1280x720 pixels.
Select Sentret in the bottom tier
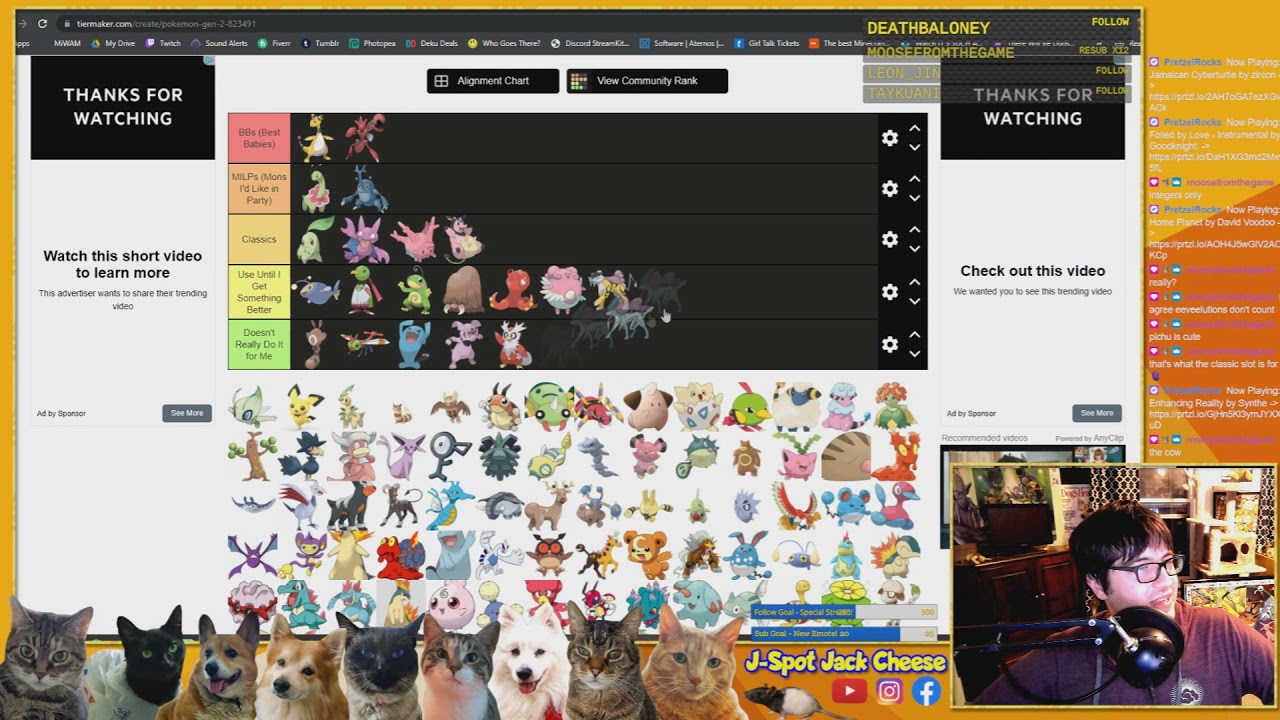click(316, 344)
